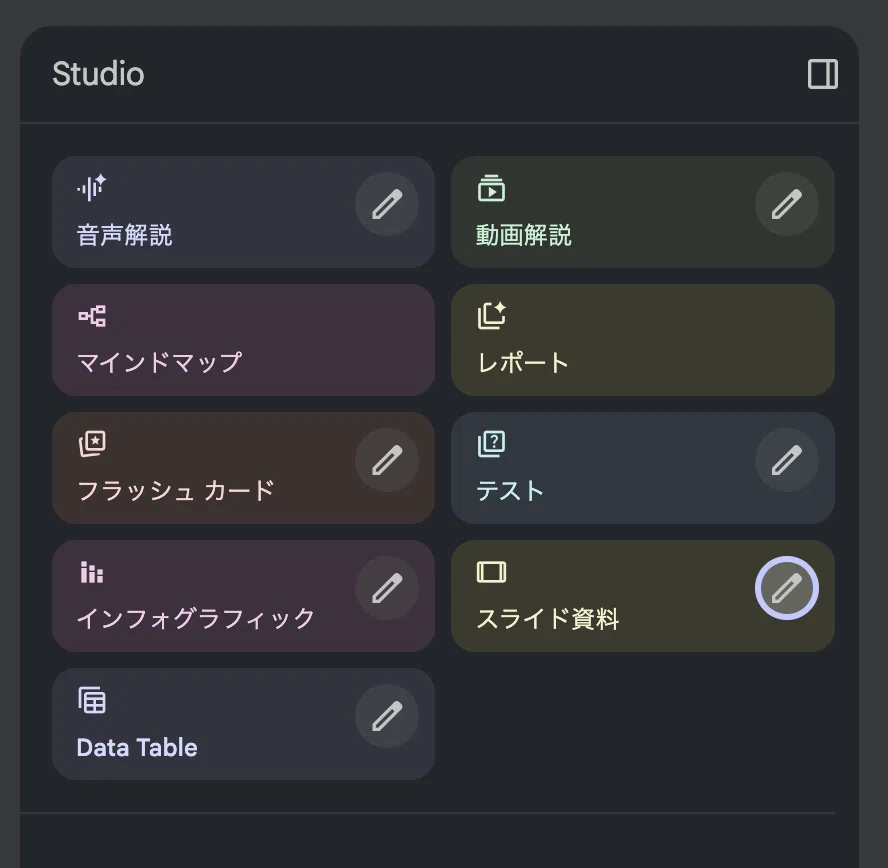The image size is (888, 868).
Task: Customize 音声解説 with its pencil icon
Action: point(387,204)
